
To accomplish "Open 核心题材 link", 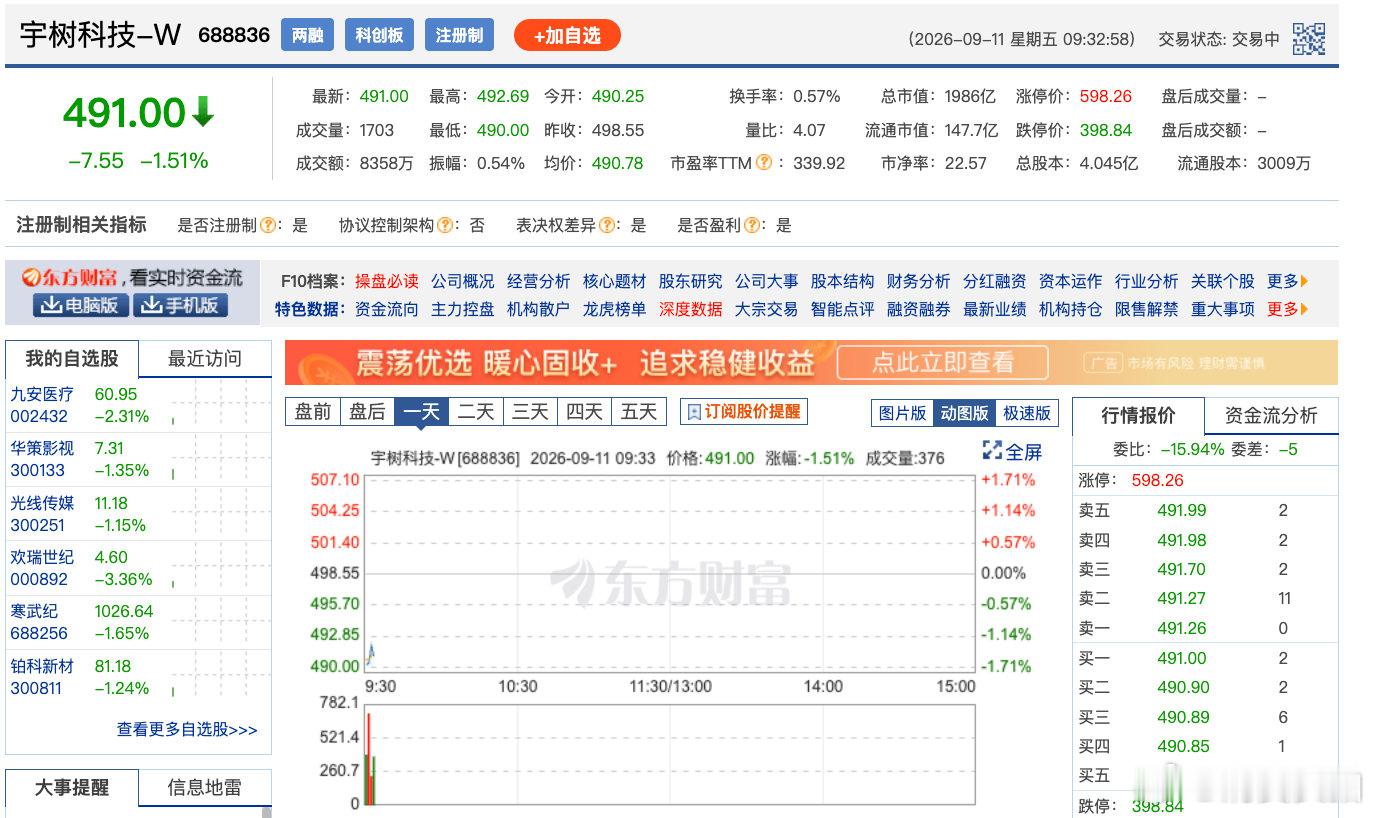I will tap(615, 281).
